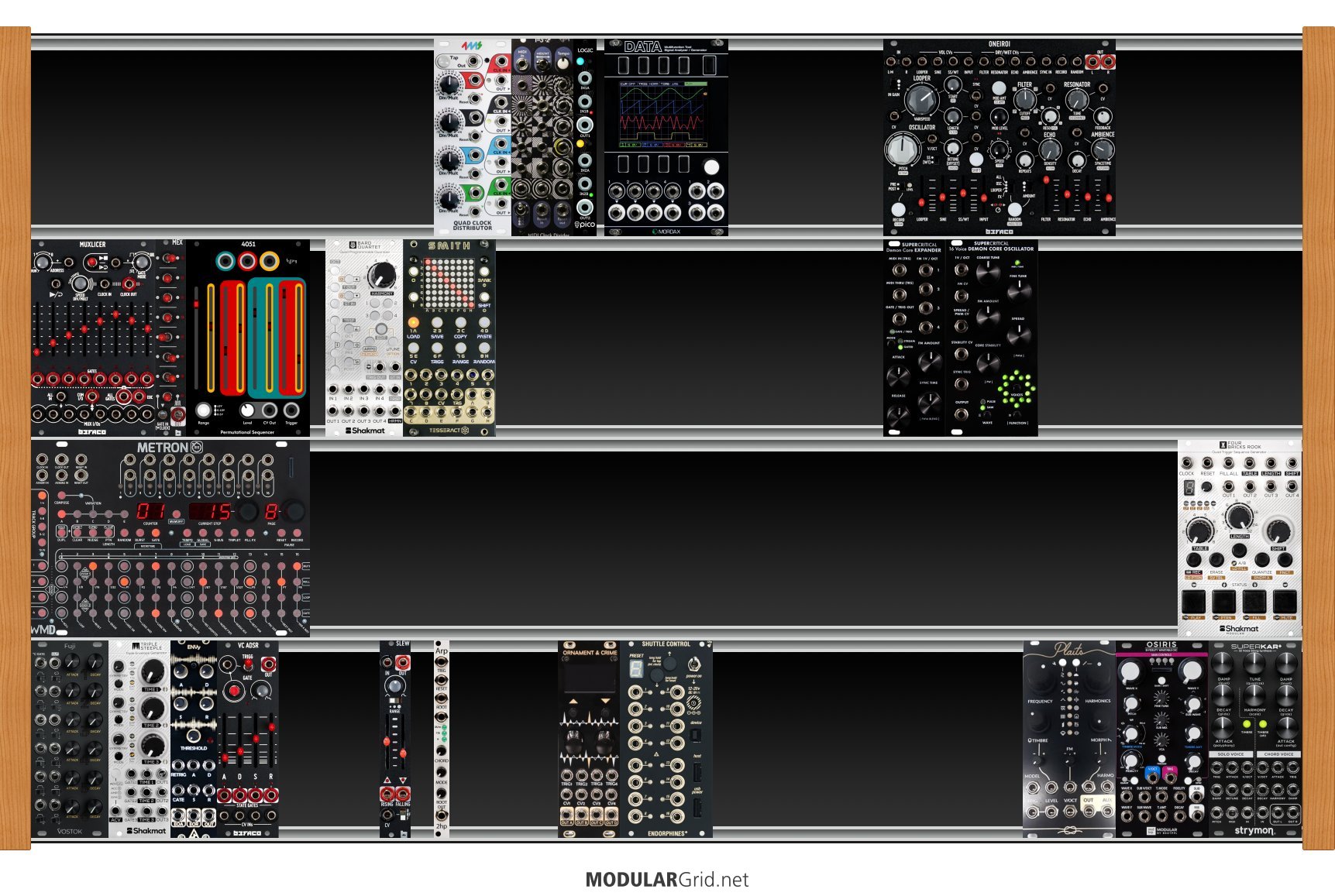Click the Muxlicer Speed Div/Mult knob
Viewport: 1335px width, 896px height.
click(x=80, y=283)
